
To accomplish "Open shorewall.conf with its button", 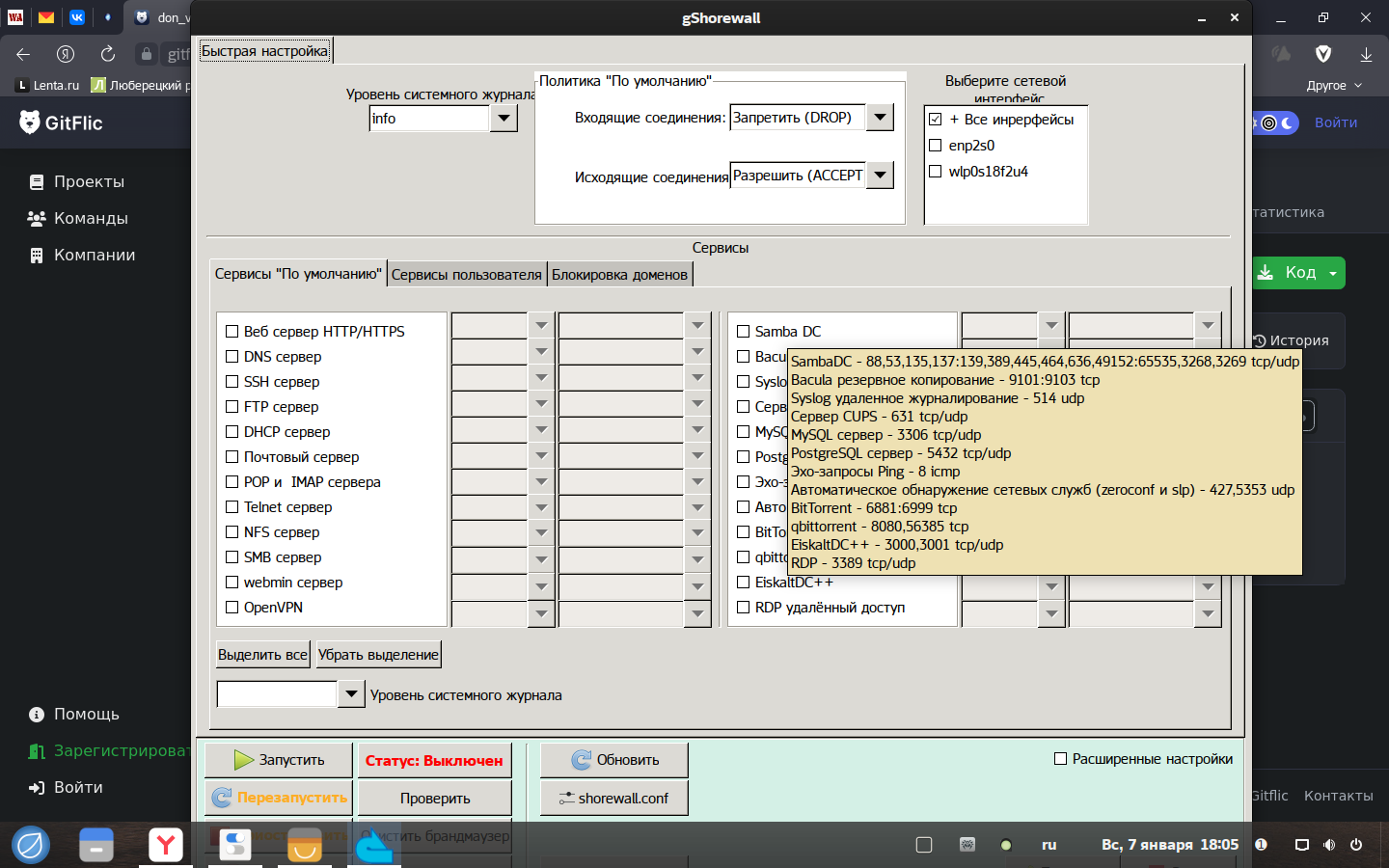I will (x=614, y=798).
